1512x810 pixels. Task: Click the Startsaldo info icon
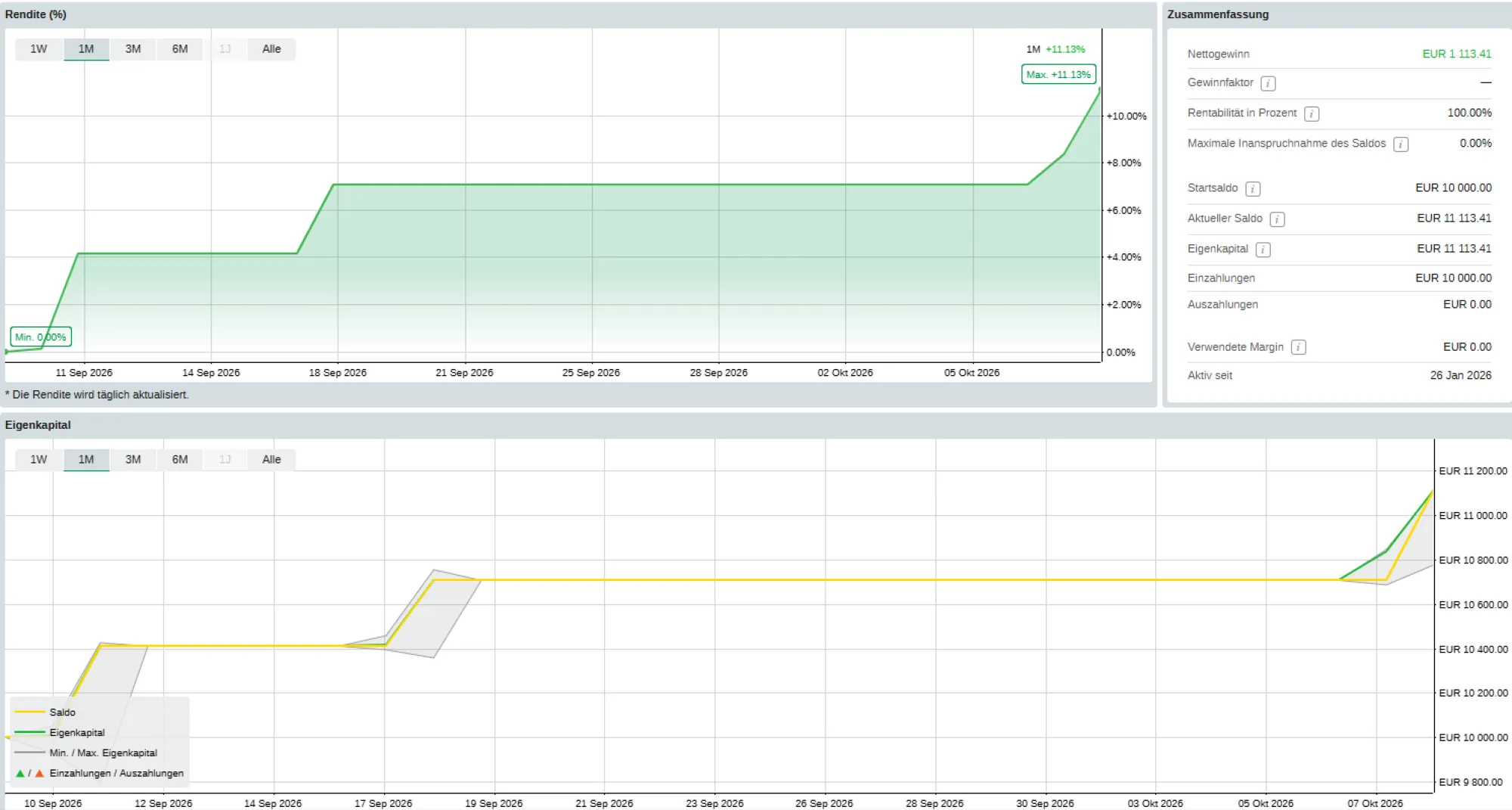tap(1253, 188)
